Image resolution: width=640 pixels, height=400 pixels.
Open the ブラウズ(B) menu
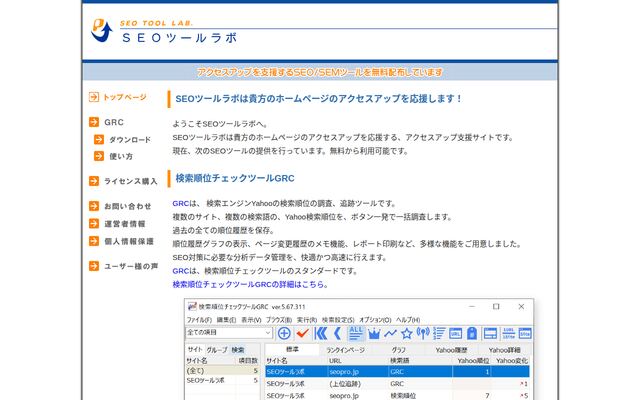pos(279,320)
